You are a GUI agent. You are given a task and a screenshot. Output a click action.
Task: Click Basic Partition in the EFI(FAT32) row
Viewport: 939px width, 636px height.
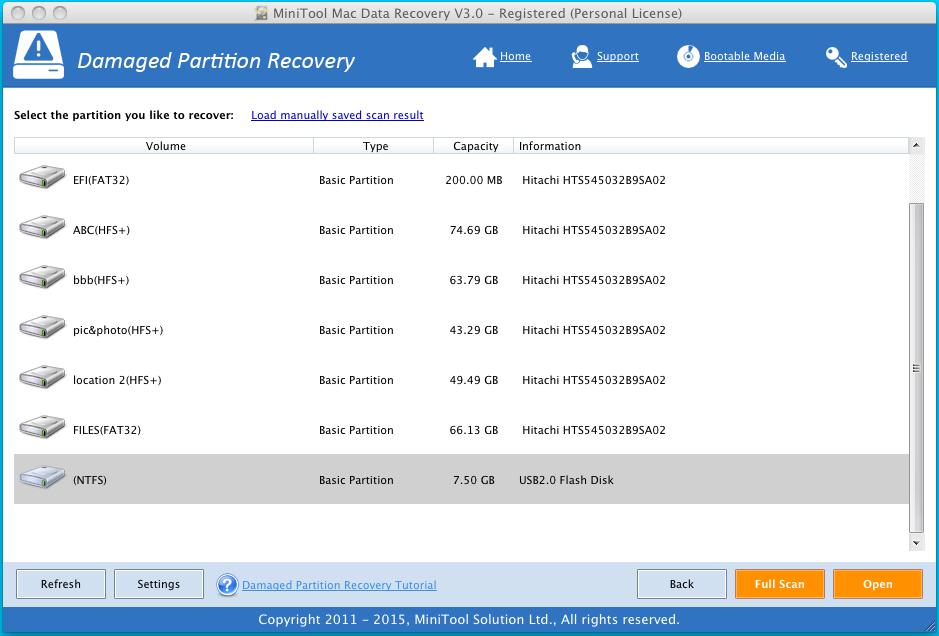click(x=356, y=180)
